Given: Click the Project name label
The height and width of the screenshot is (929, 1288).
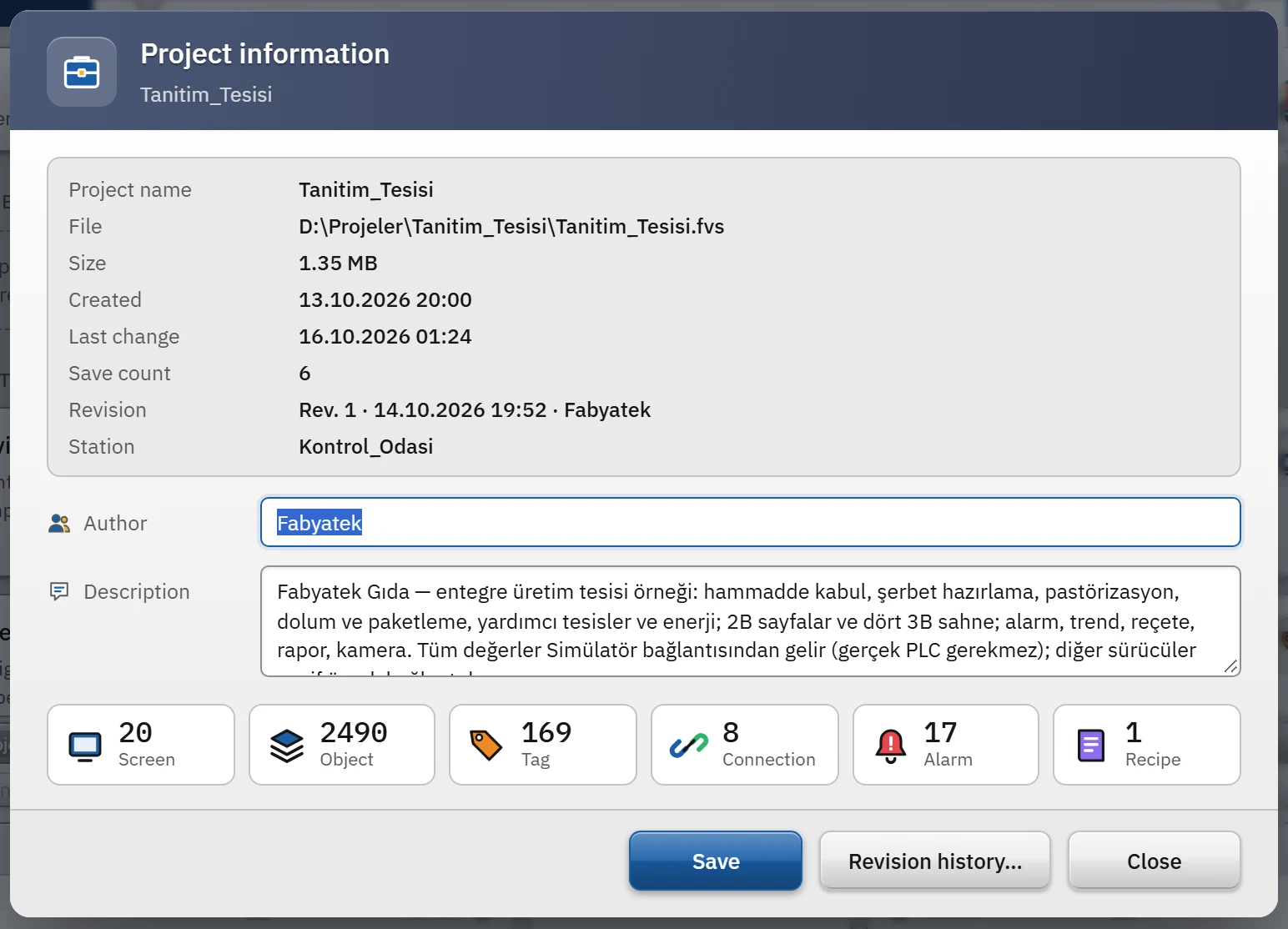Looking at the screenshot, I should [130, 190].
